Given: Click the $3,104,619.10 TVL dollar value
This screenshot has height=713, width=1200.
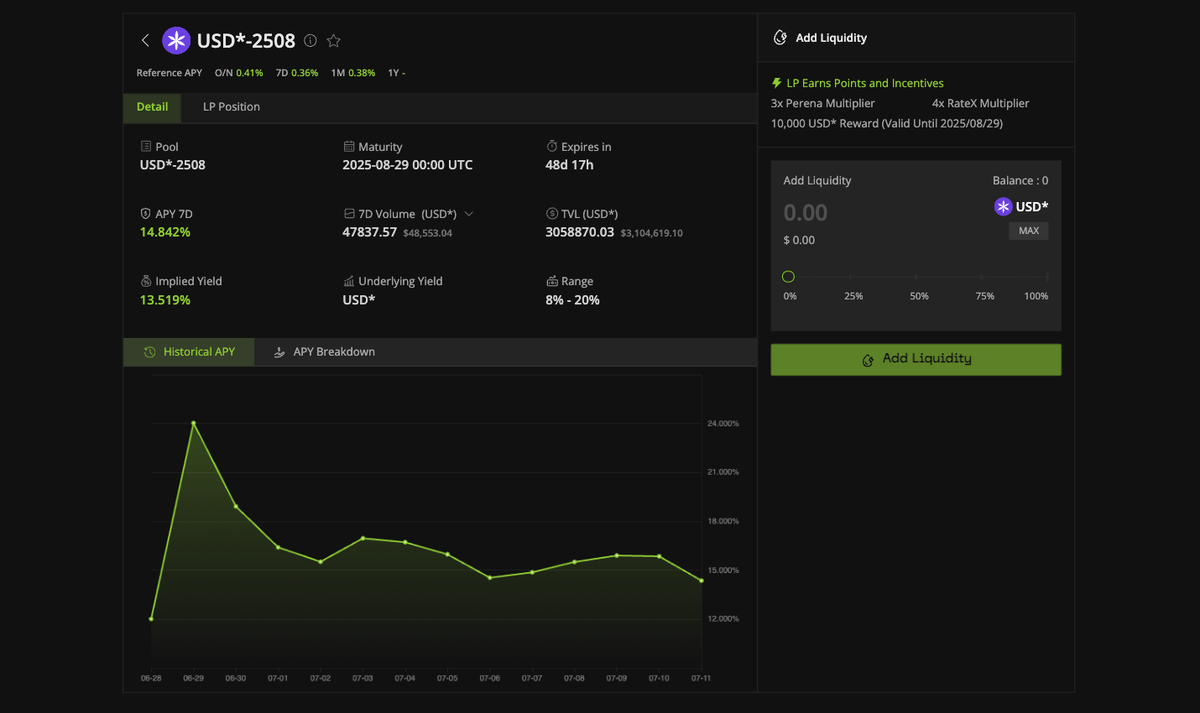Looking at the screenshot, I should click(652, 233).
